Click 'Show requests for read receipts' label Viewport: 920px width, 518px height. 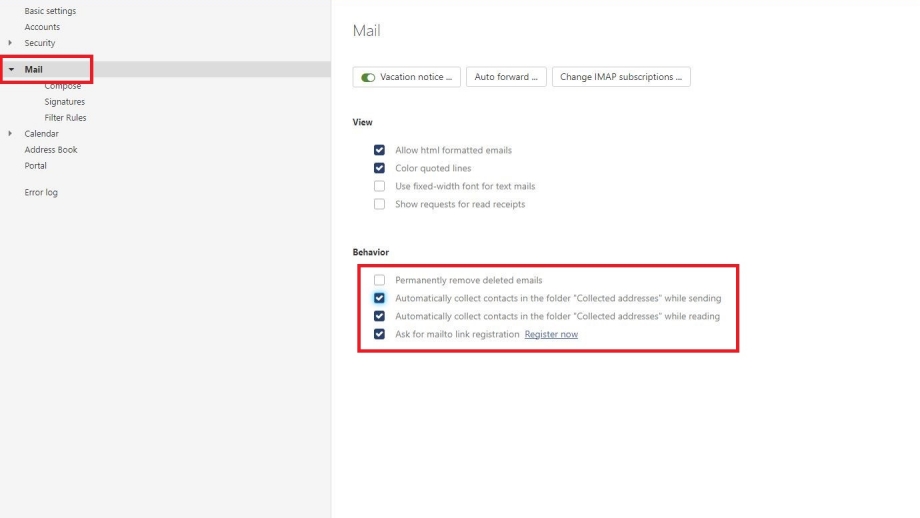click(460, 204)
